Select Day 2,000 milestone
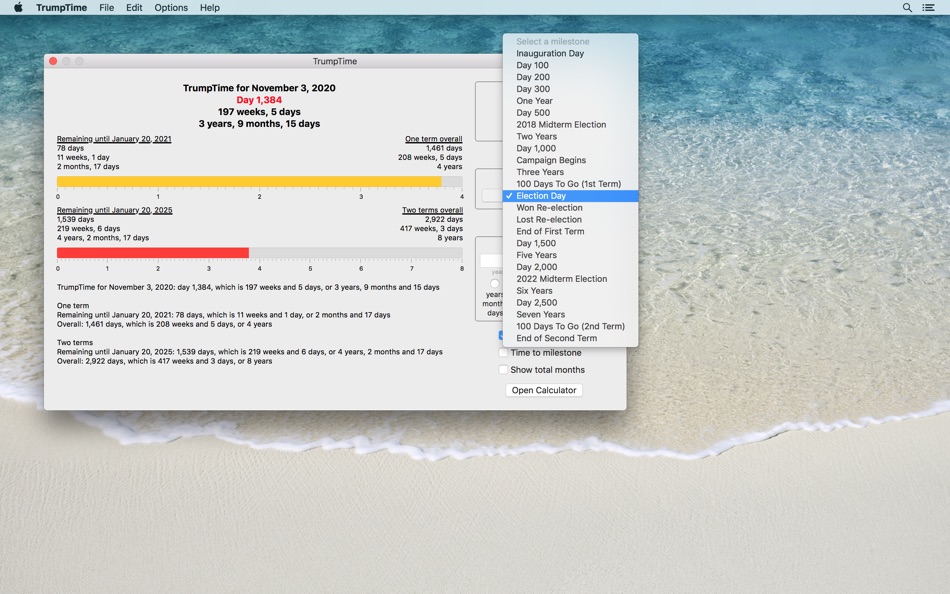 [x=570, y=267]
